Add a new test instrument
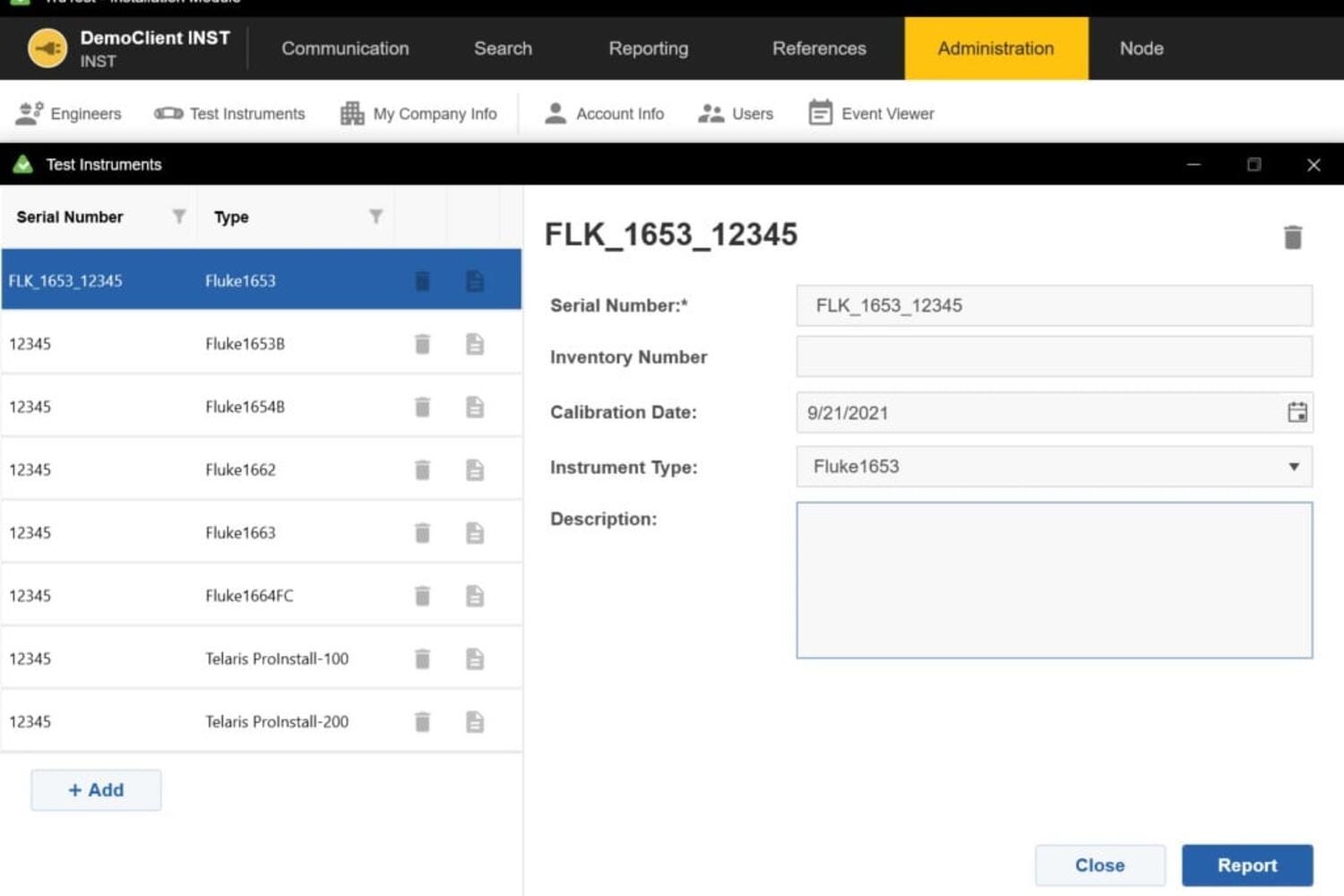The image size is (1344, 896). [x=96, y=790]
